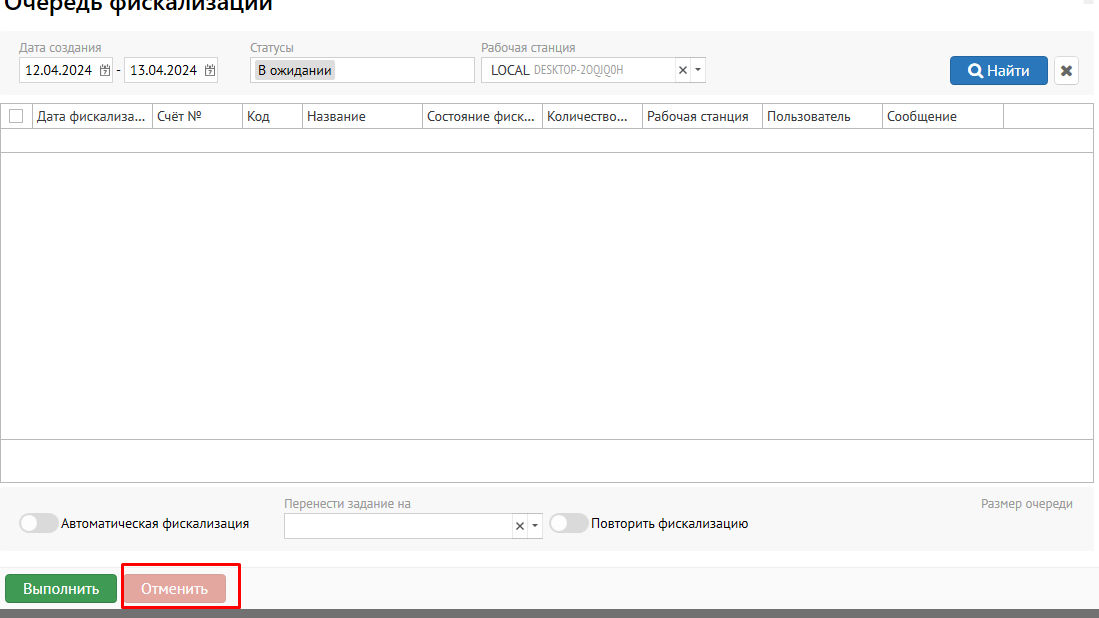Image resolution: width=1099 pixels, height=618 pixels.
Task: Sort by Дата фискализа... column header
Action: (x=93, y=116)
